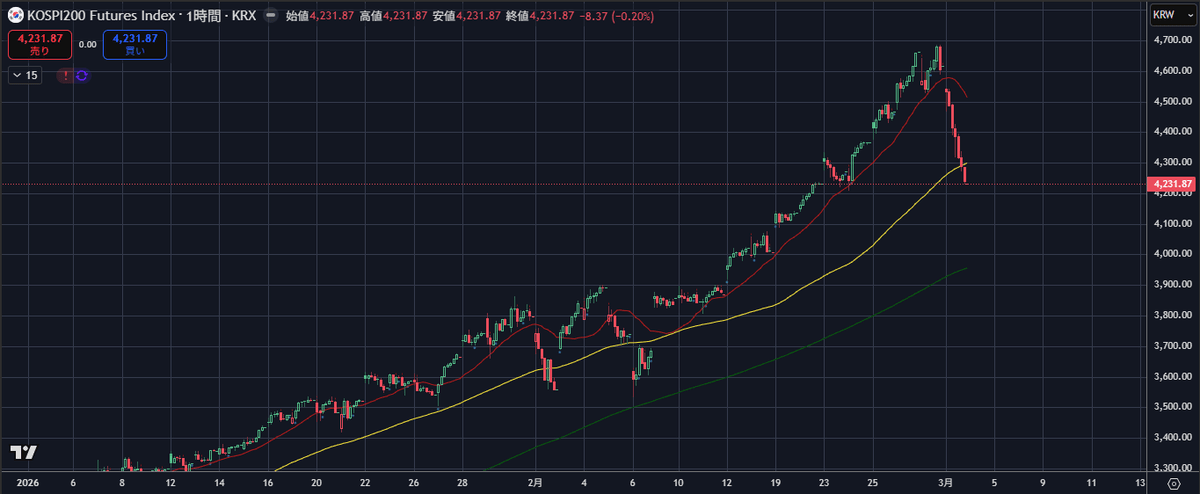Click the red exclamation warning icon
This screenshot has width=1200, height=494.
click(x=66, y=75)
